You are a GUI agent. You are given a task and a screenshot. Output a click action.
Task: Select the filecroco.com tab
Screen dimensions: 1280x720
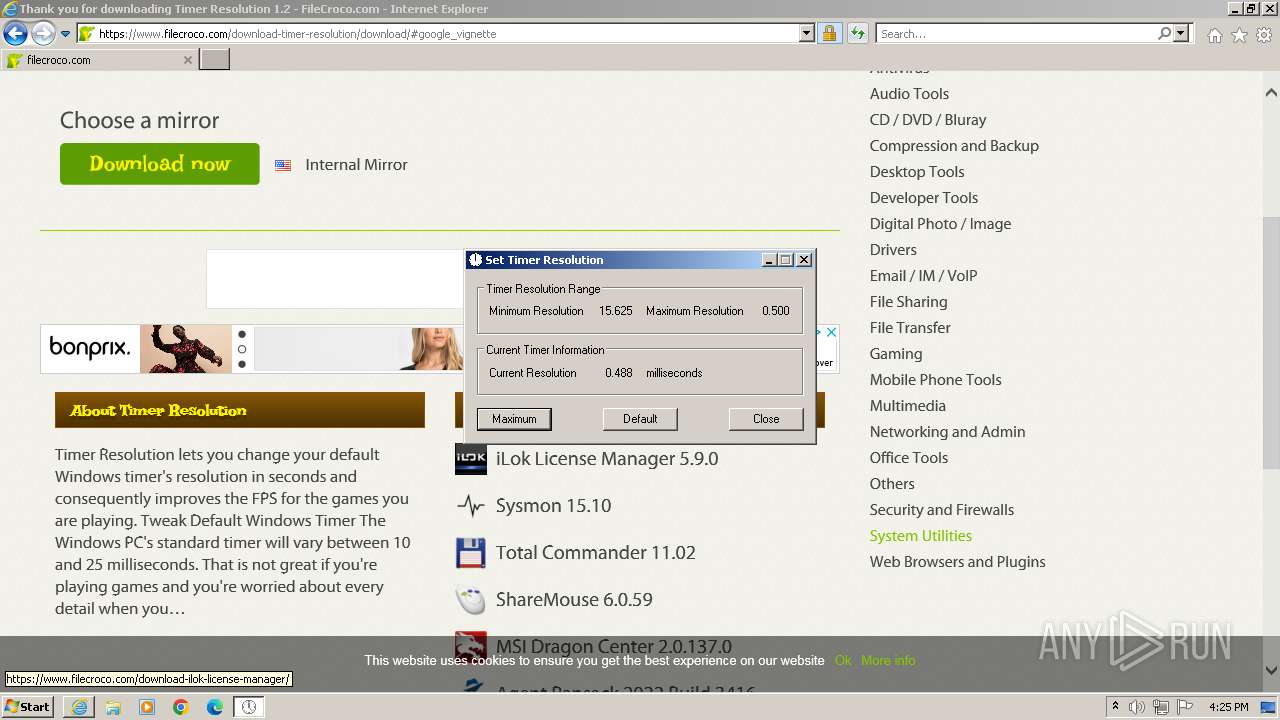click(99, 60)
